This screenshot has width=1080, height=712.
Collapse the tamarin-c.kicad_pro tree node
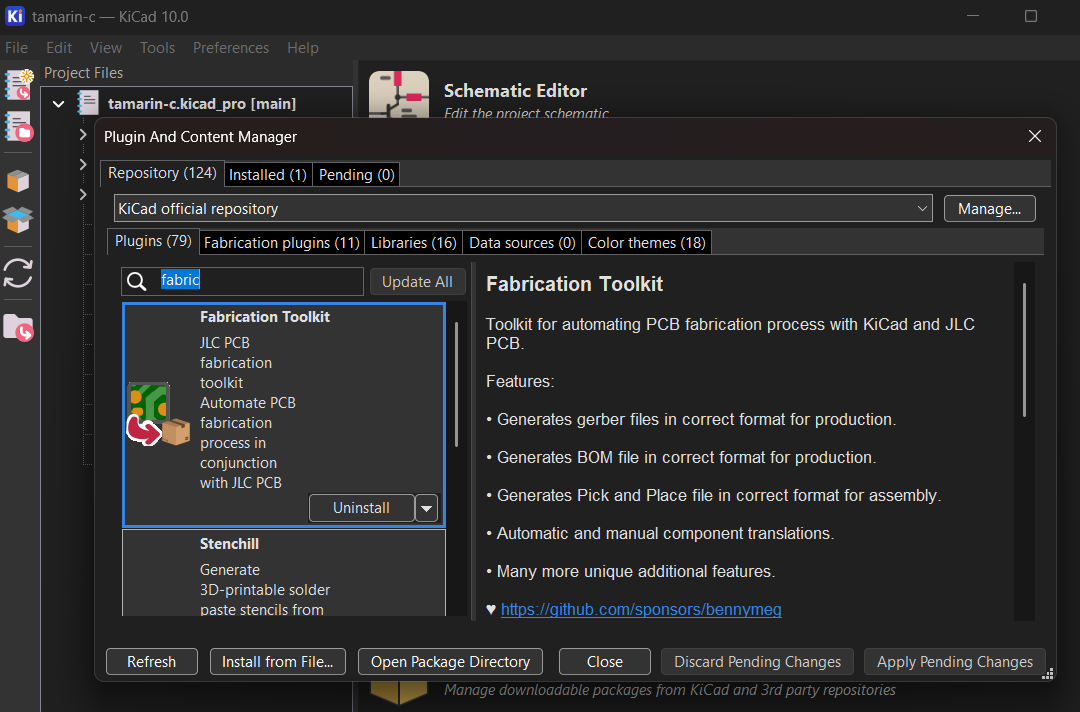pyautogui.click(x=59, y=104)
